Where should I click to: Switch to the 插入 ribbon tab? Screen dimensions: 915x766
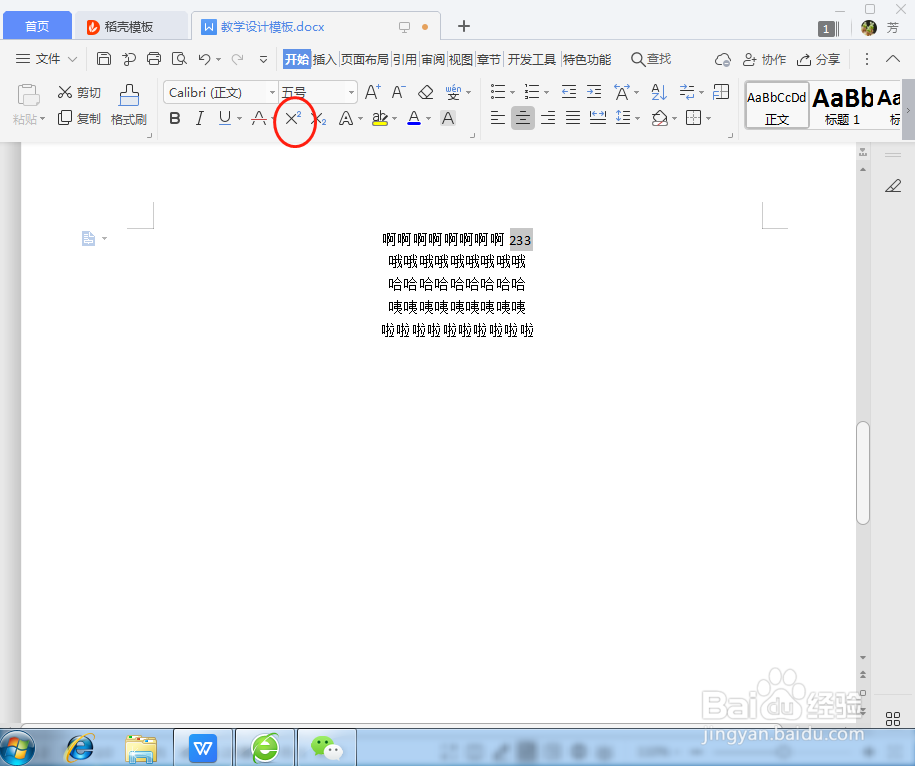pyautogui.click(x=324, y=59)
